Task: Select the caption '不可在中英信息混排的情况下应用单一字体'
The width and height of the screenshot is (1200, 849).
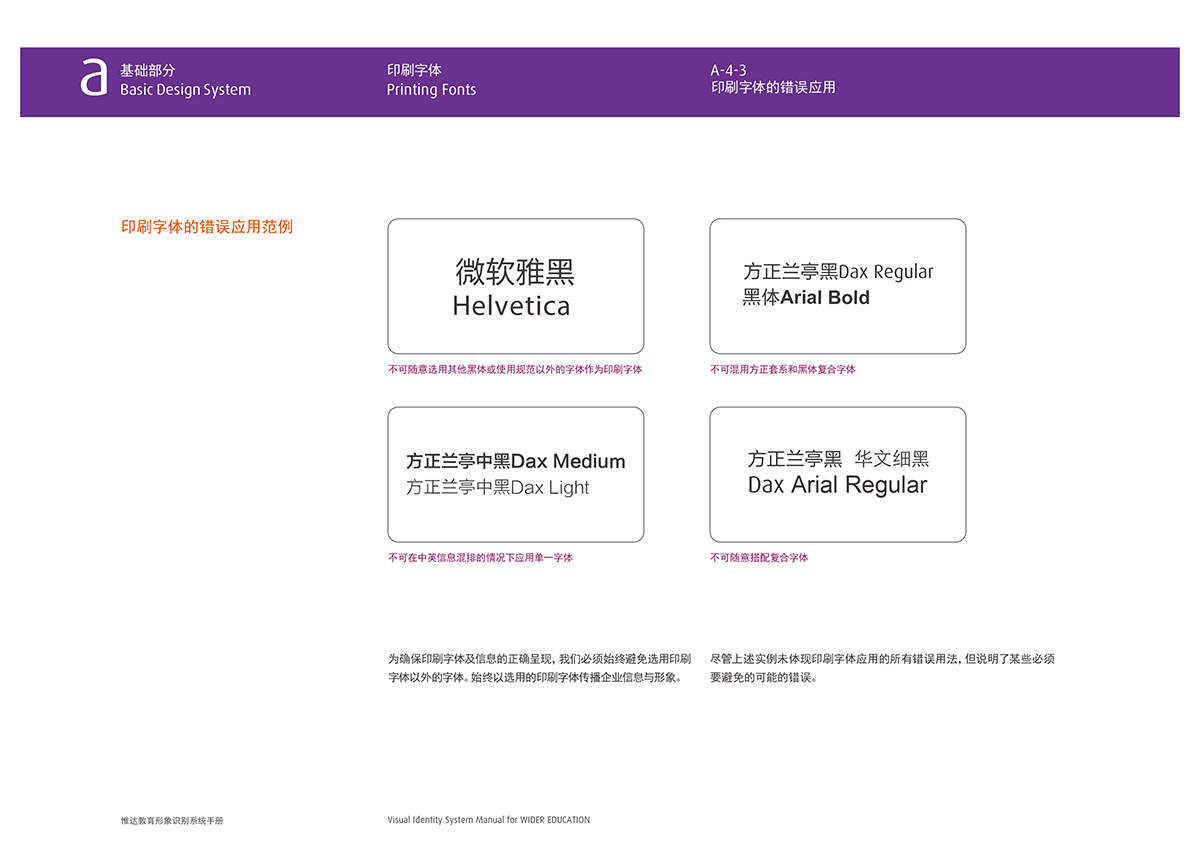Action: (480, 557)
